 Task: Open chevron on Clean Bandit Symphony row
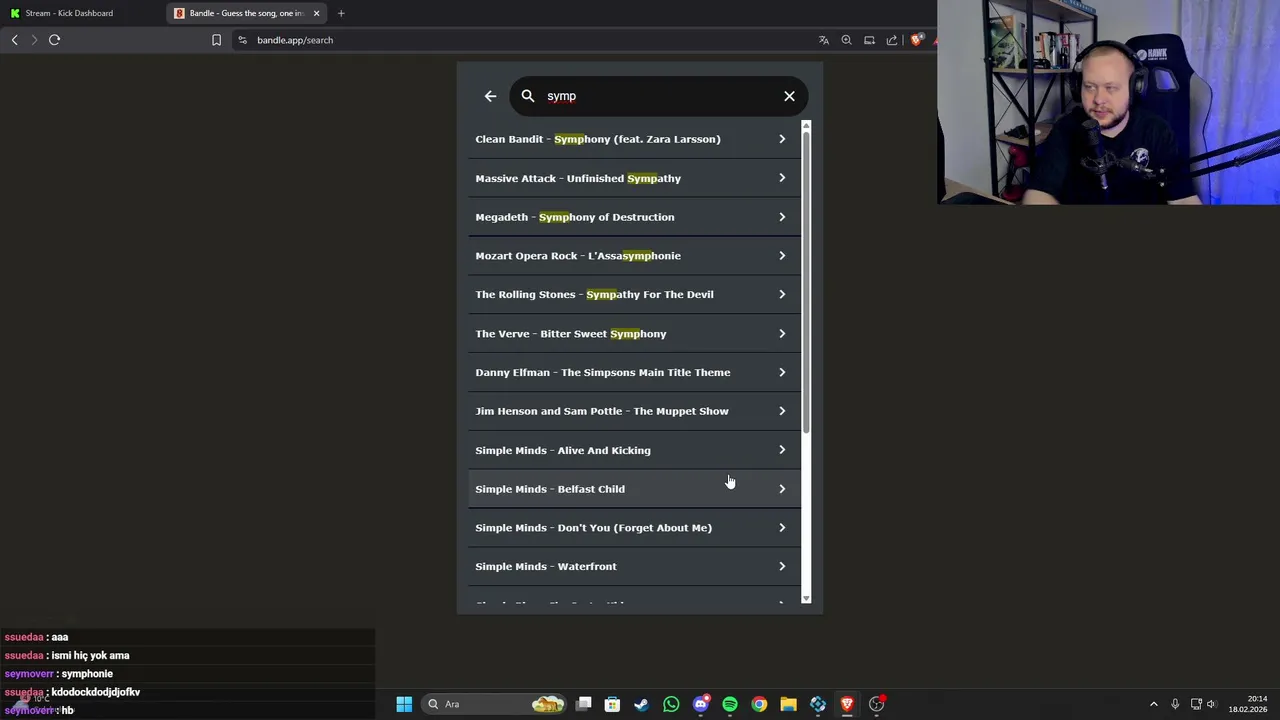pos(782,139)
